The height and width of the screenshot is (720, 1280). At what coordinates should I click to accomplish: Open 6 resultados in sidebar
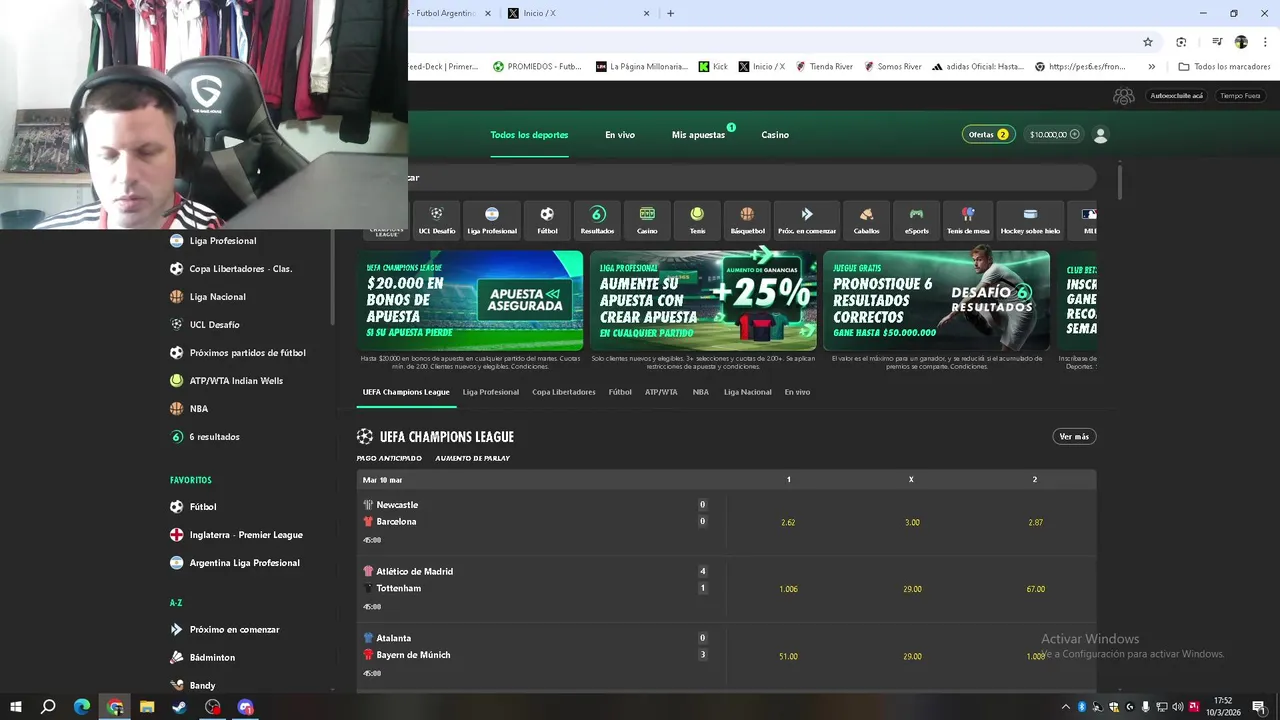pyautogui.click(x=214, y=437)
